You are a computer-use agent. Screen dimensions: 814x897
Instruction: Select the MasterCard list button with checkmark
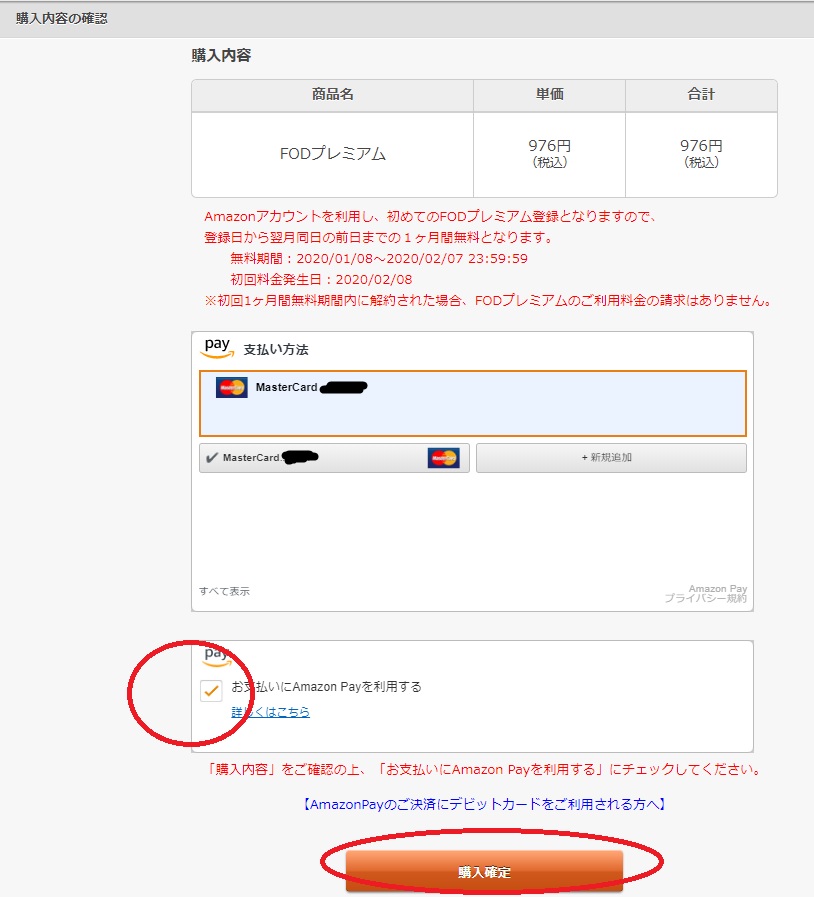334,458
